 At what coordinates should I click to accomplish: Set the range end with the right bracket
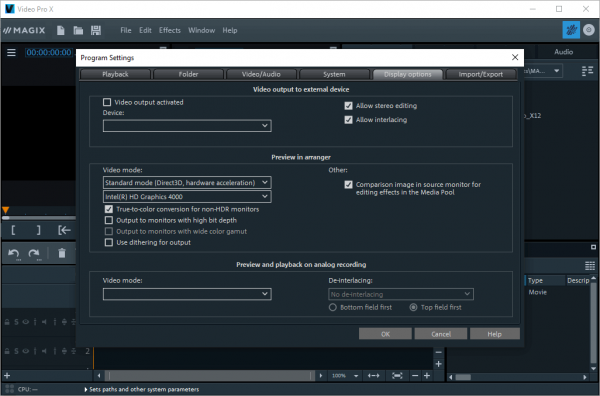click(x=38, y=230)
